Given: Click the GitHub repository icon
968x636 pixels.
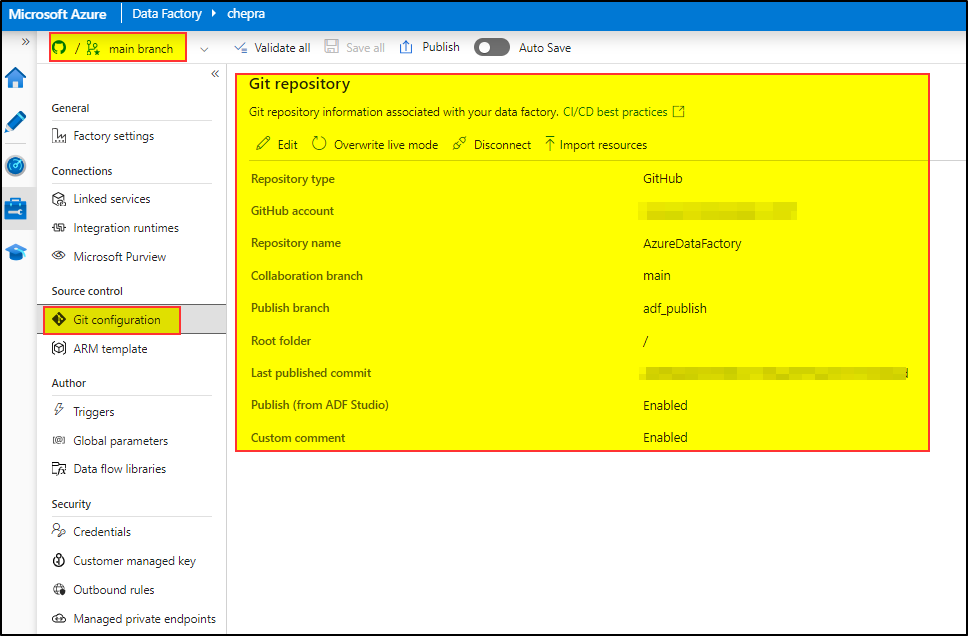Looking at the screenshot, I should coord(59,48).
